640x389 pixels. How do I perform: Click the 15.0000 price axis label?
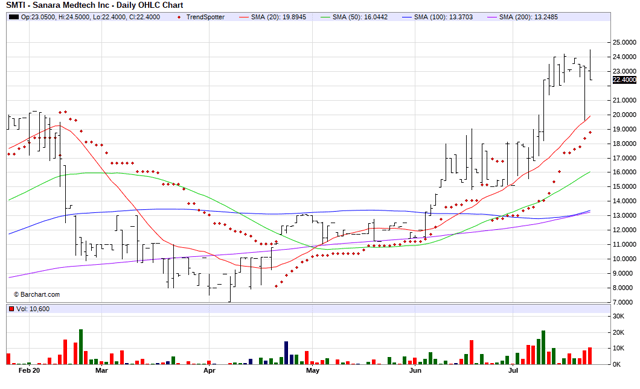[624, 187]
